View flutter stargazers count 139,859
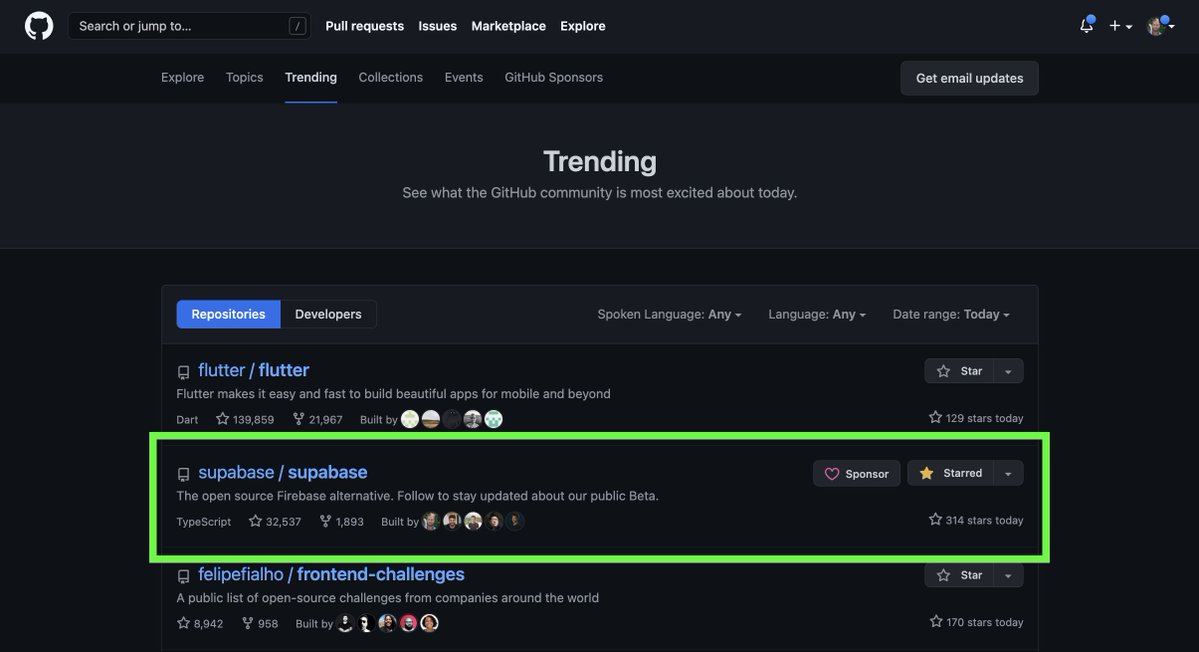Screen dimensions: 1199x652 coord(245,419)
